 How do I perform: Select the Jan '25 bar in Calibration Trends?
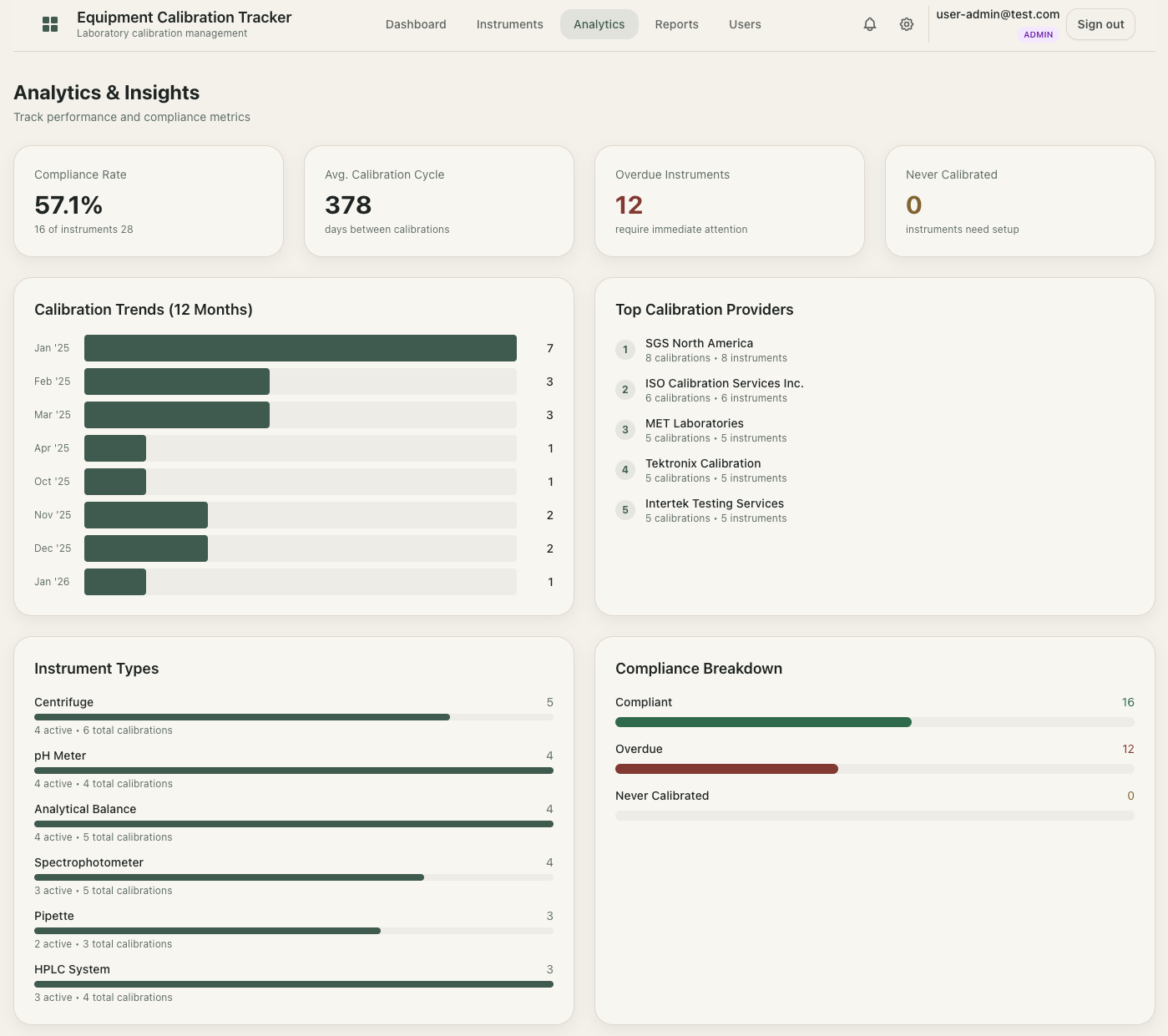pos(300,348)
